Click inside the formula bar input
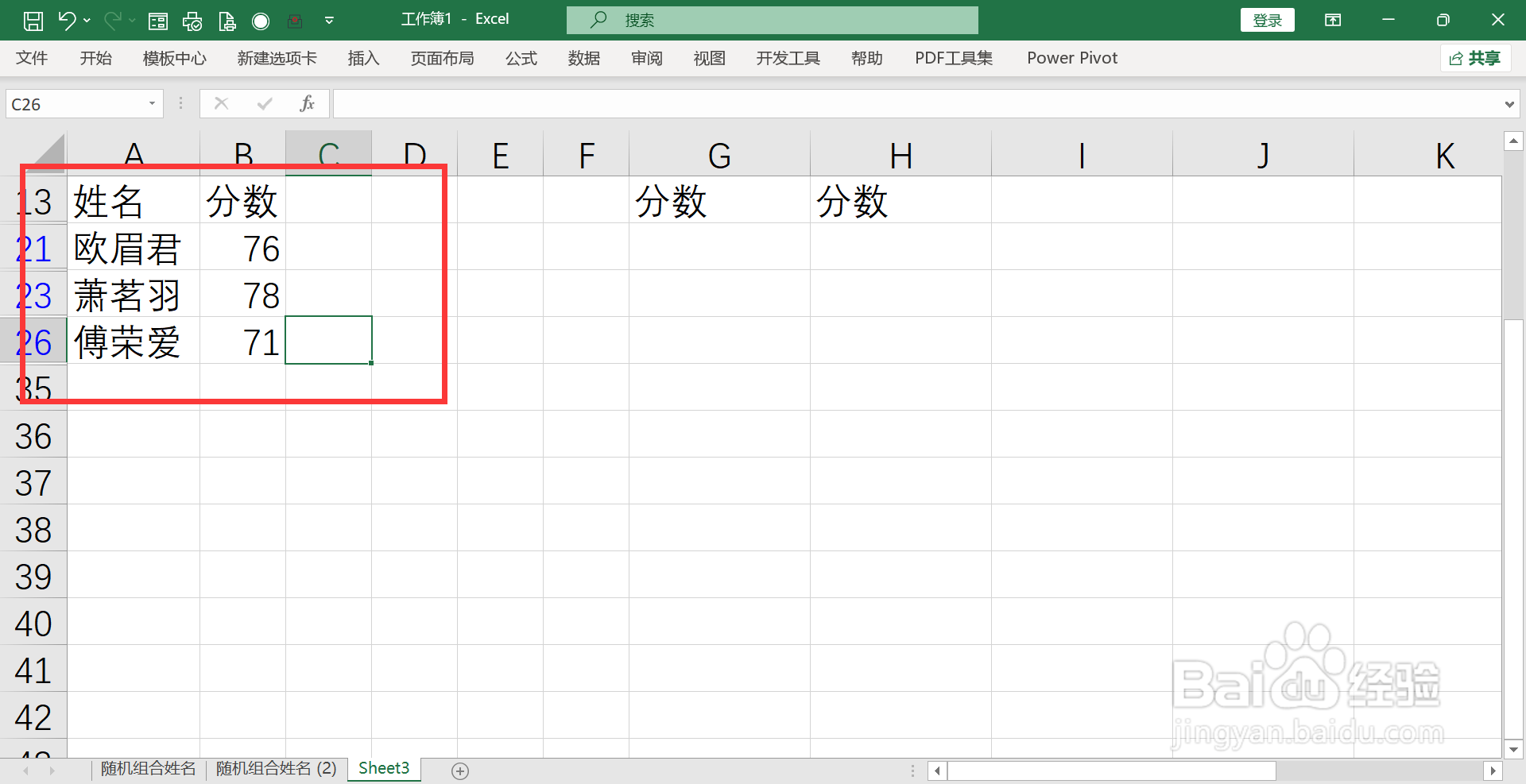This screenshot has width=1526, height=784. pyautogui.click(x=916, y=104)
